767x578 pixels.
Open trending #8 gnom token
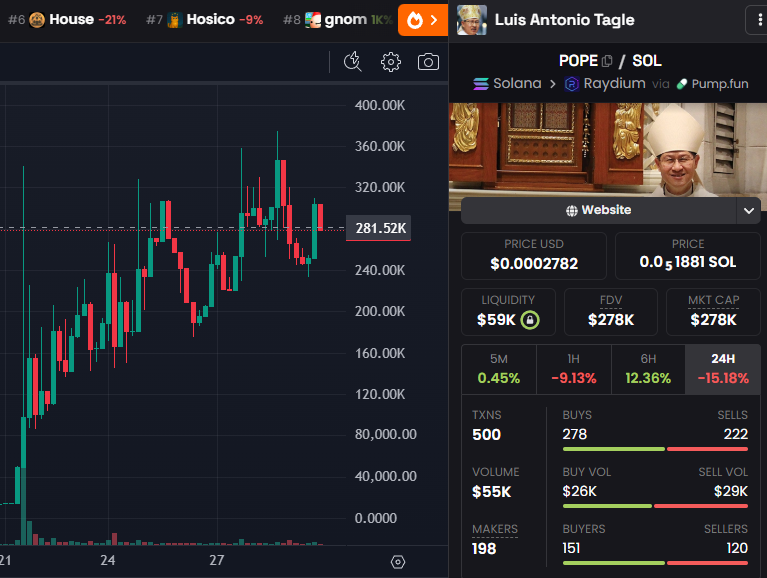(338, 20)
